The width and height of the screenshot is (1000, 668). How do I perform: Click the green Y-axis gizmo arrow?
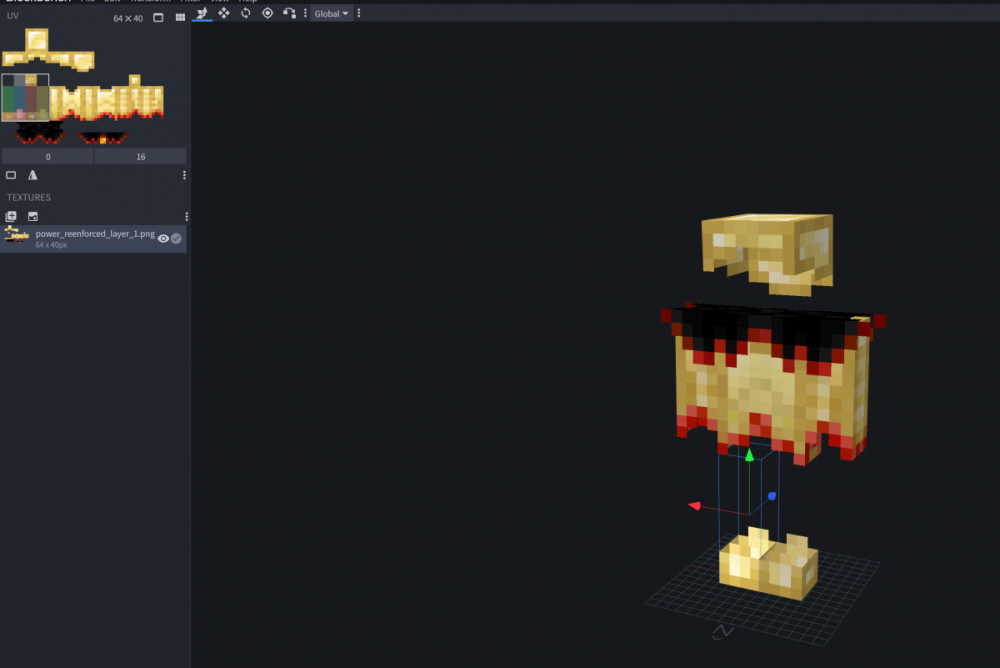[749, 455]
